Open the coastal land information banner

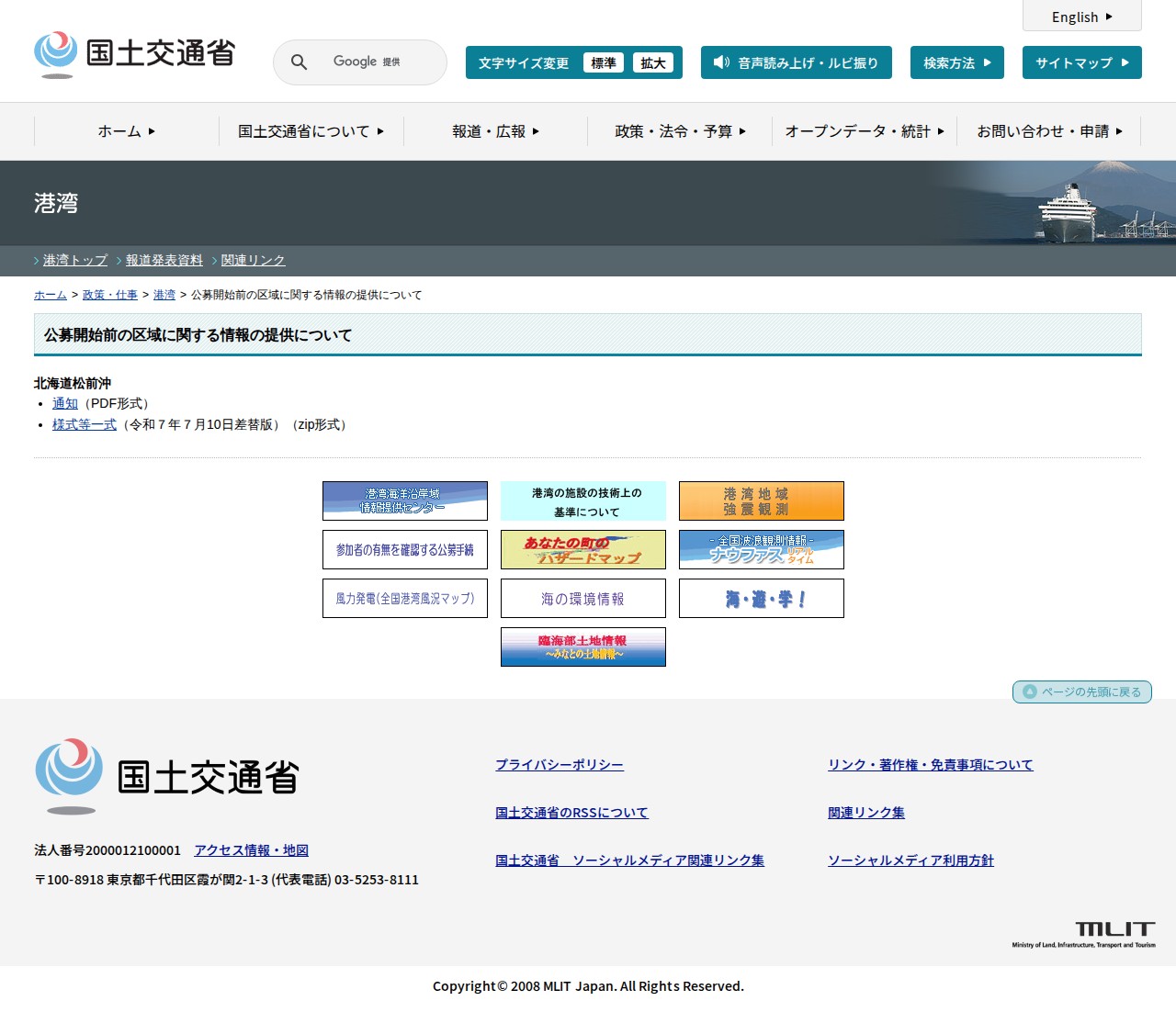582,647
